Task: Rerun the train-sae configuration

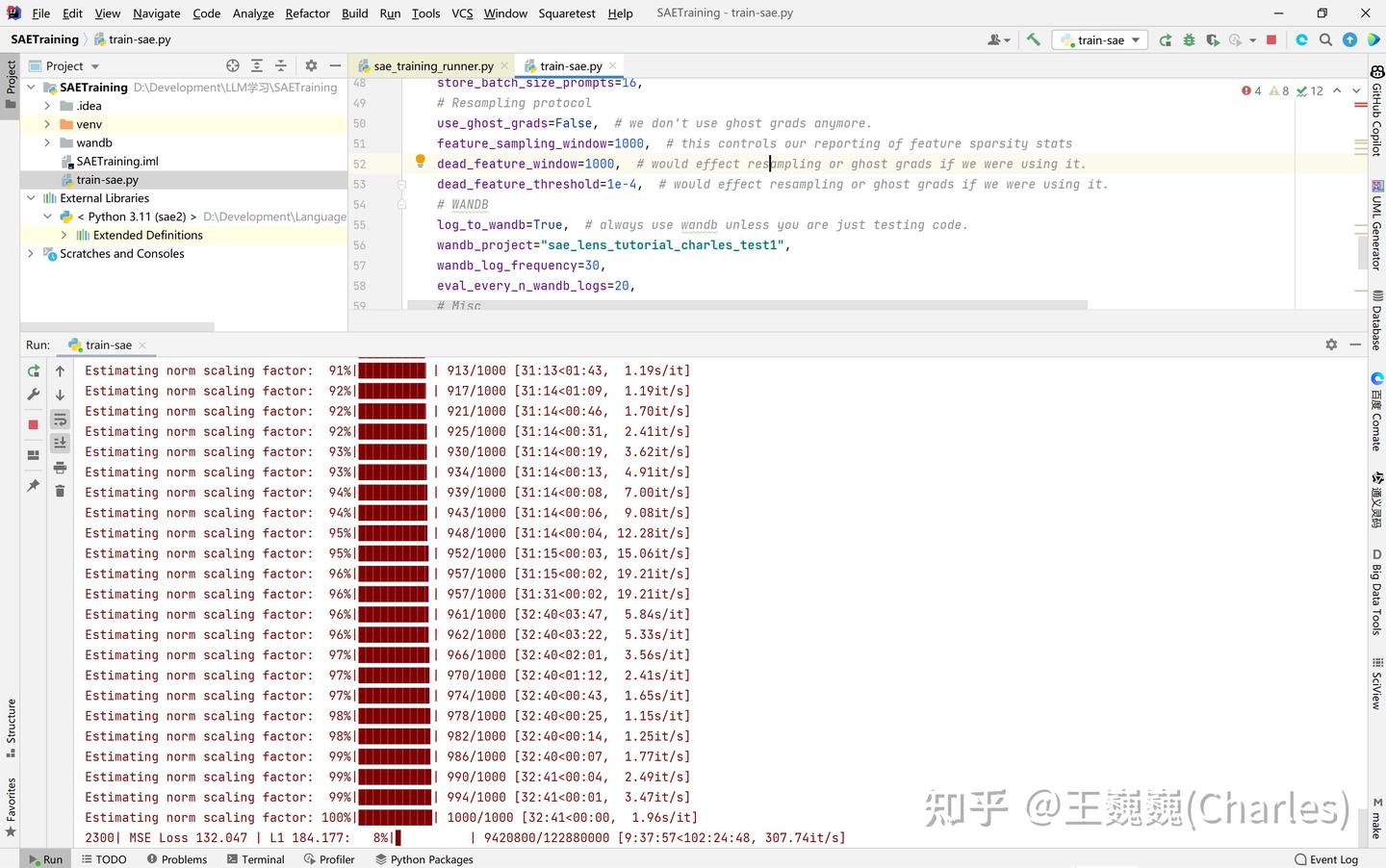Action: tap(33, 370)
